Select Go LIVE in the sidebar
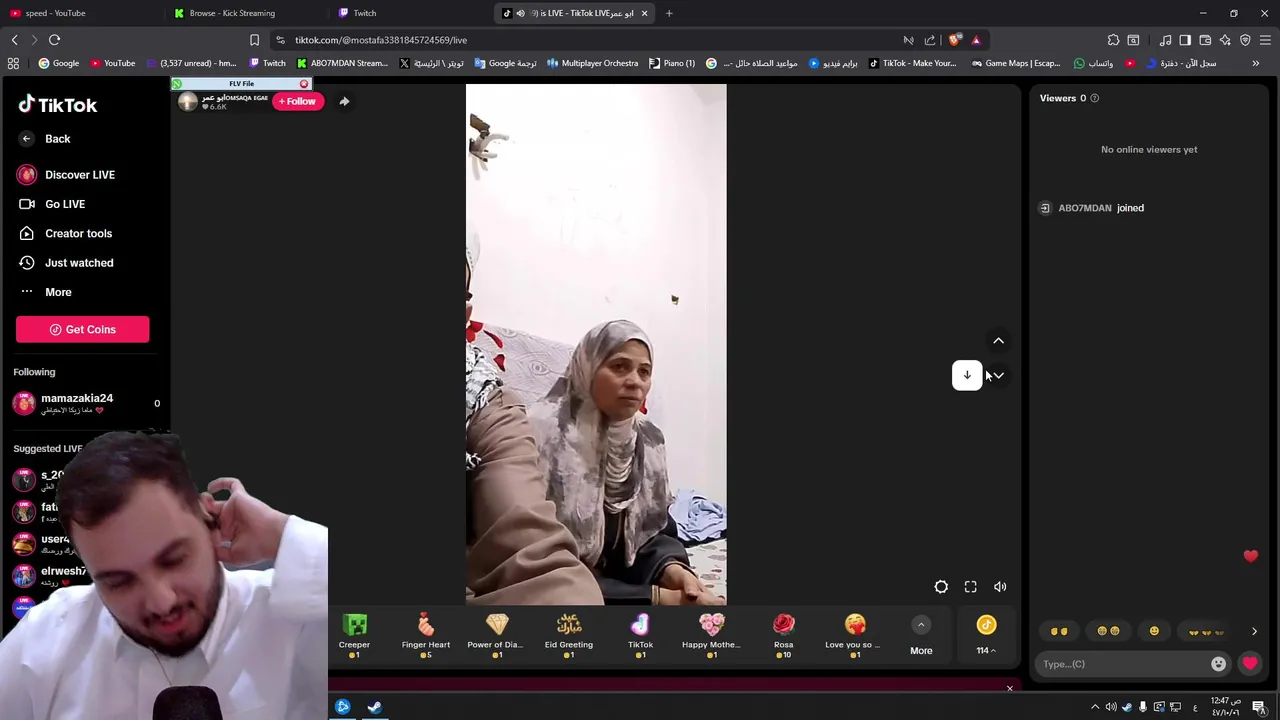 click(52, 204)
